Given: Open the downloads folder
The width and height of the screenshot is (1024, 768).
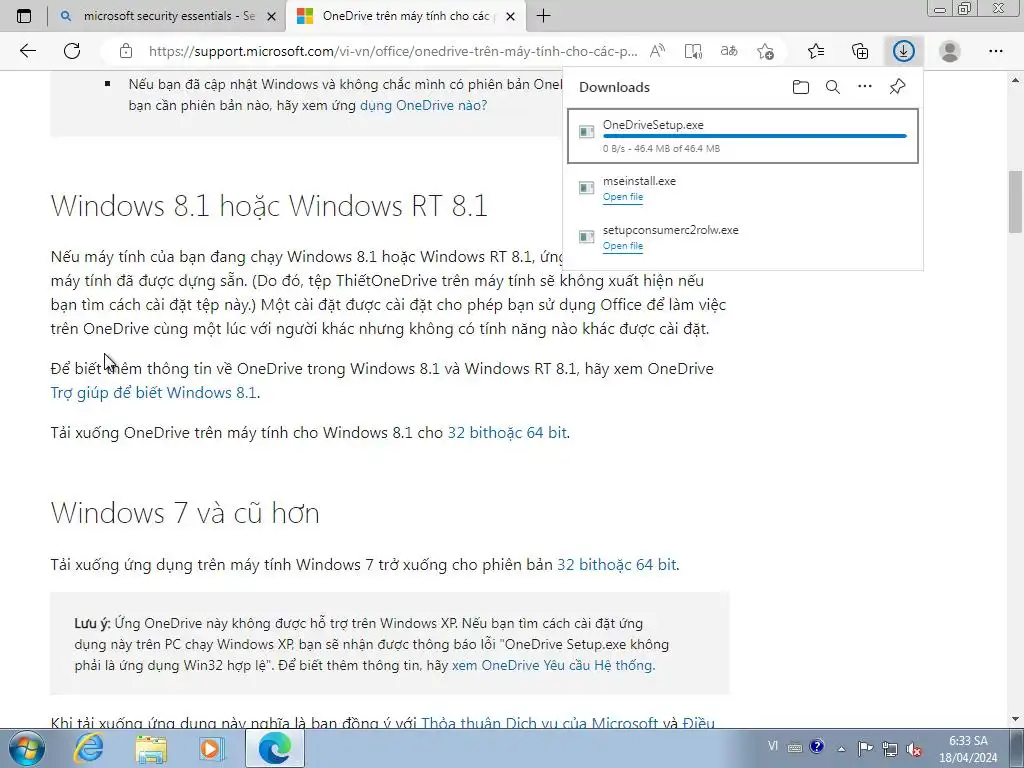Looking at the screenshot, I should (801, 87).
